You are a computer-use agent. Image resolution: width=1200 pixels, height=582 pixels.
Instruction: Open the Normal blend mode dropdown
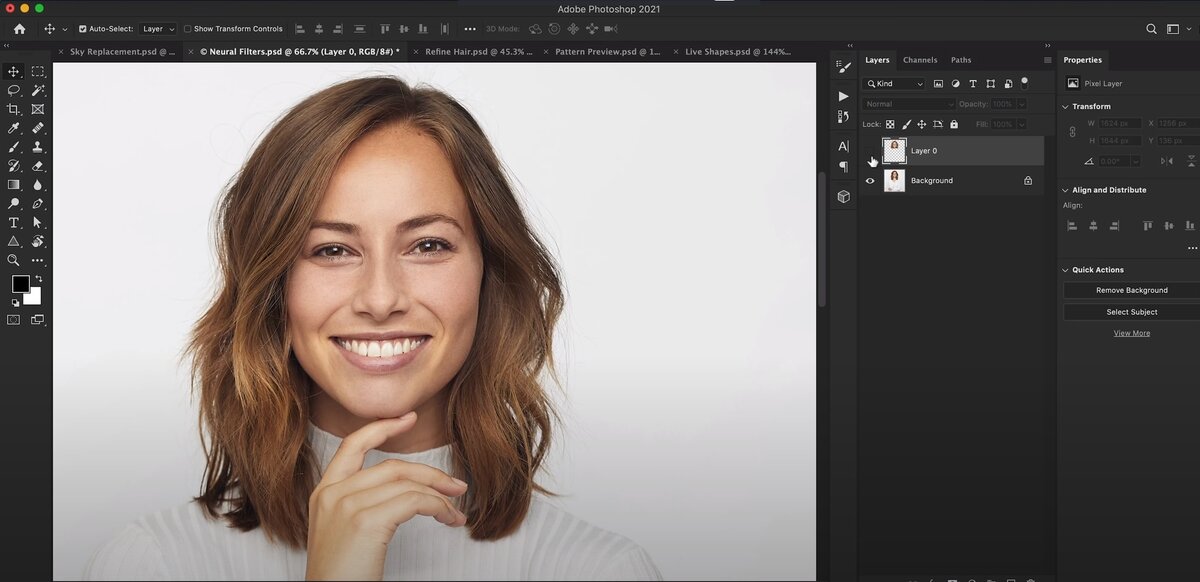[909, 104]
